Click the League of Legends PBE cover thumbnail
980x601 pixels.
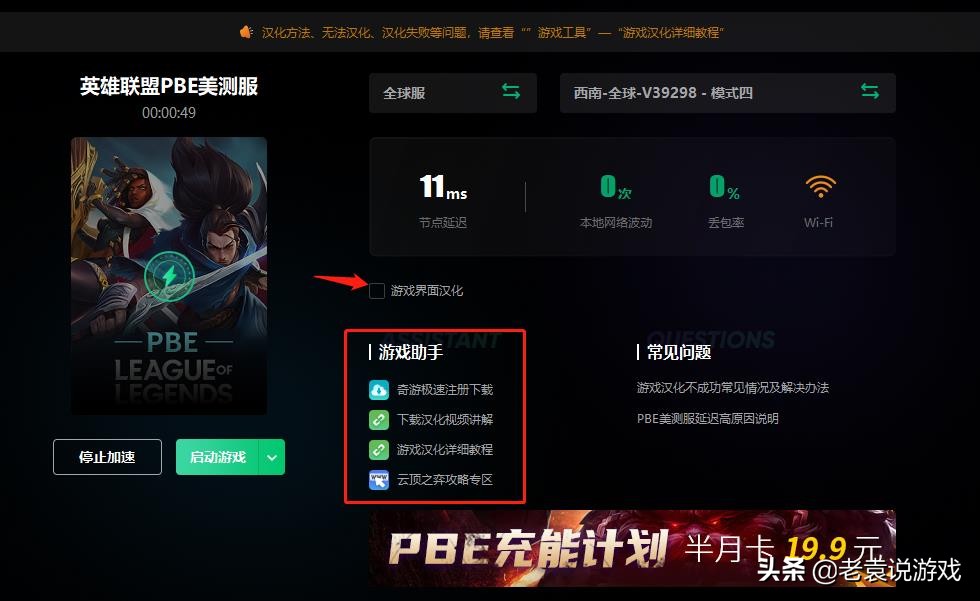click(x=169, y=276)
